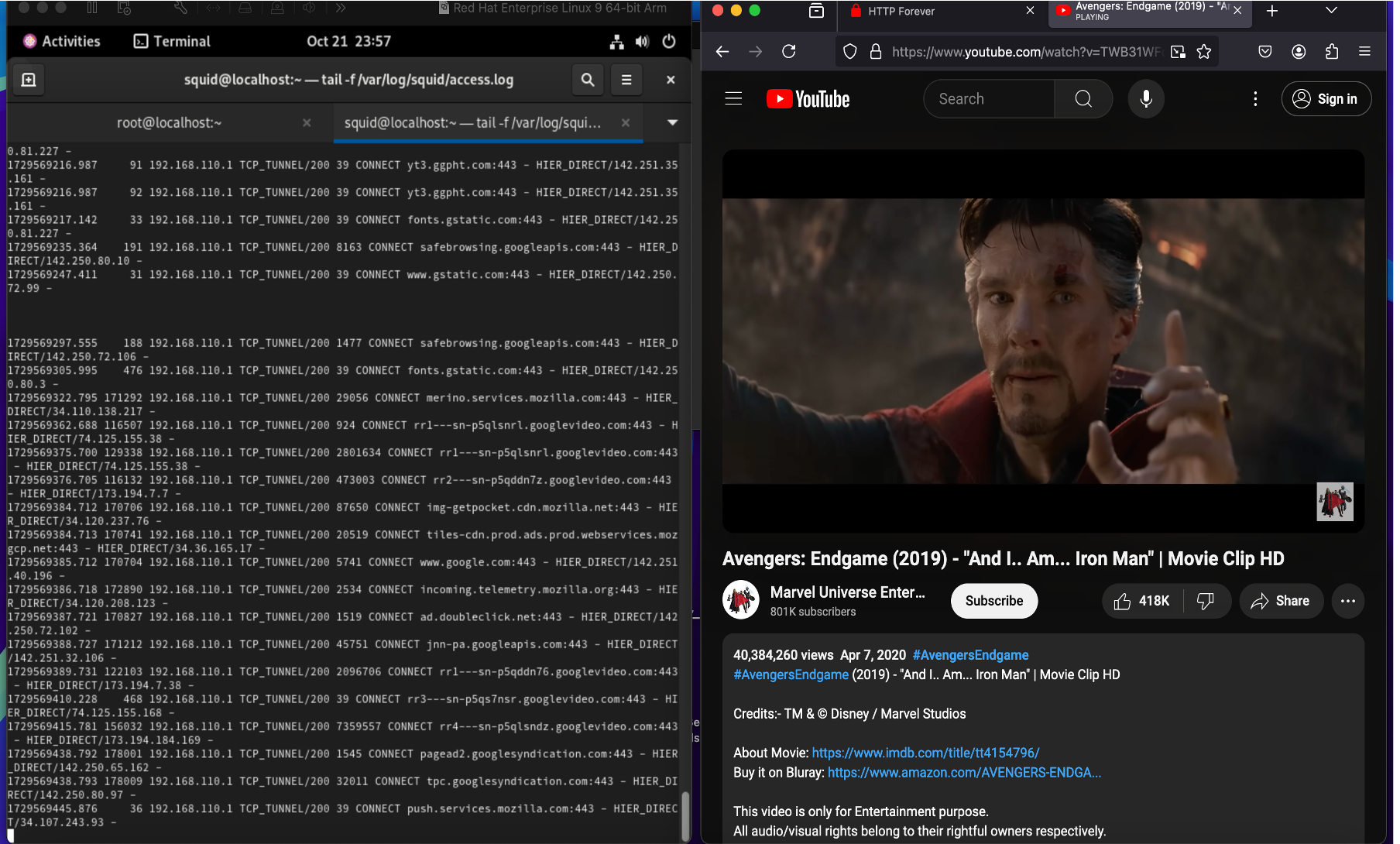Image resolution: width=1400 pixels, height=844 pixels.
Task: Go forward in Firefox
Action: pos(756,52)
